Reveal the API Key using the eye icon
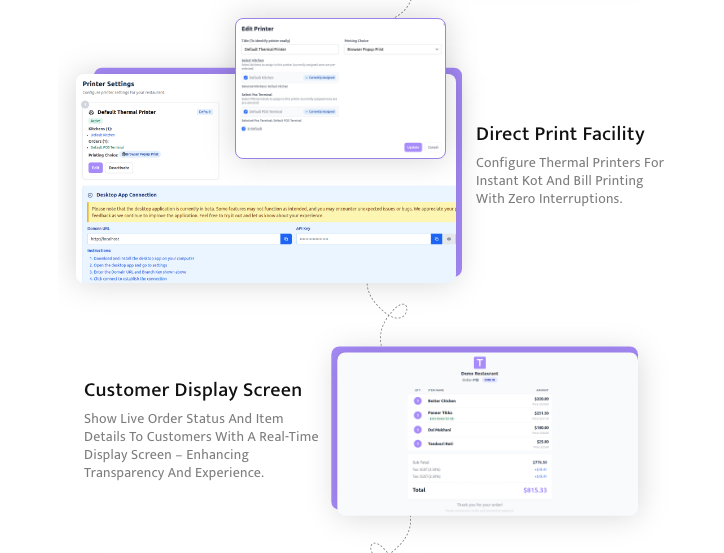 click(449, 239)
